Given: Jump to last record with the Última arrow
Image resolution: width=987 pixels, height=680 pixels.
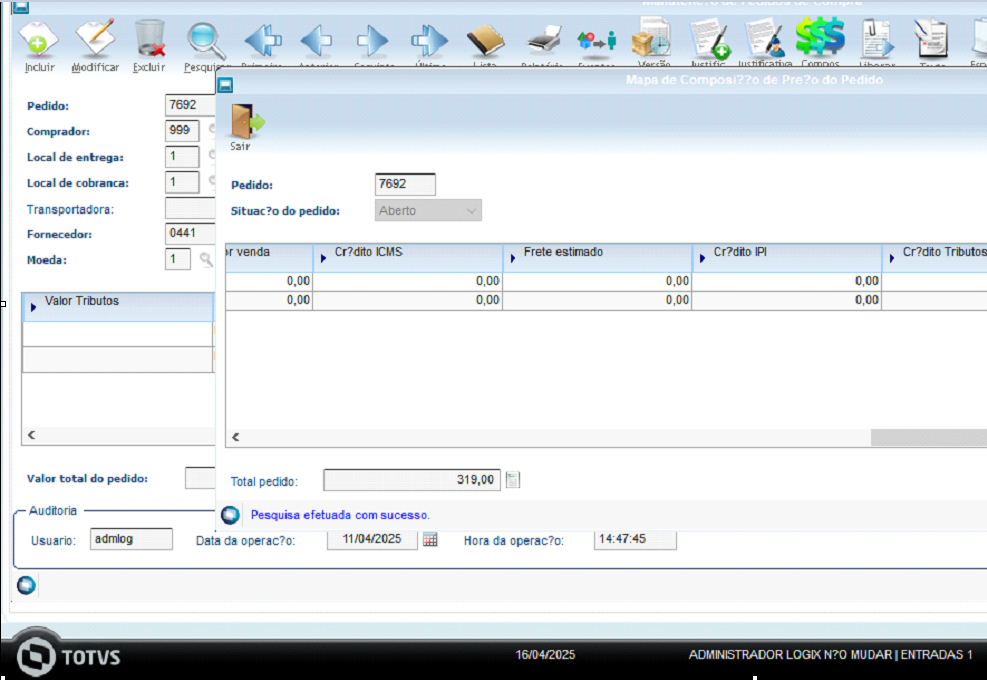Looking at the screenshot, I should click(x=428, y=40).
